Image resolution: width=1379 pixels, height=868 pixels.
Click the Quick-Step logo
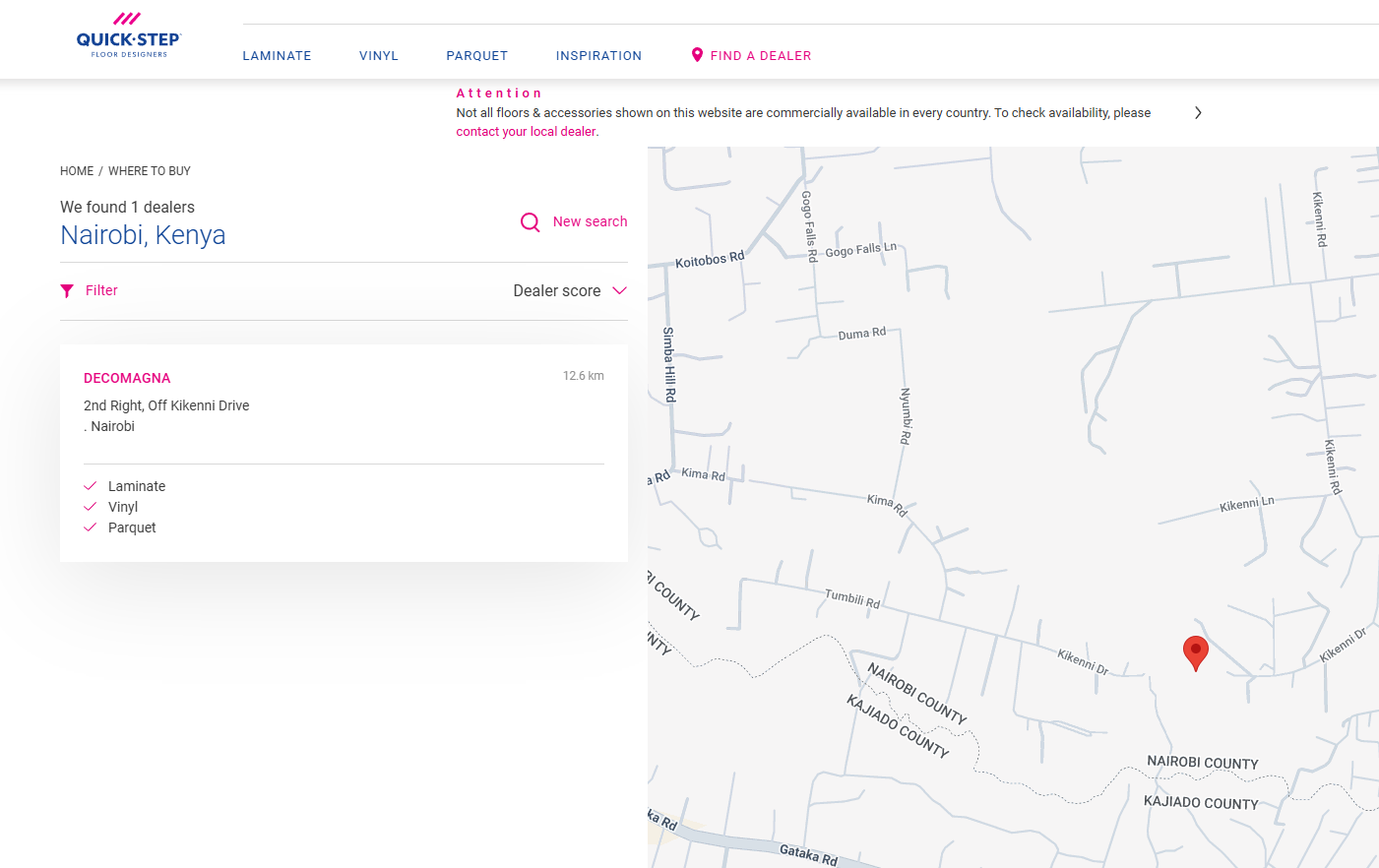click(129, 35)
